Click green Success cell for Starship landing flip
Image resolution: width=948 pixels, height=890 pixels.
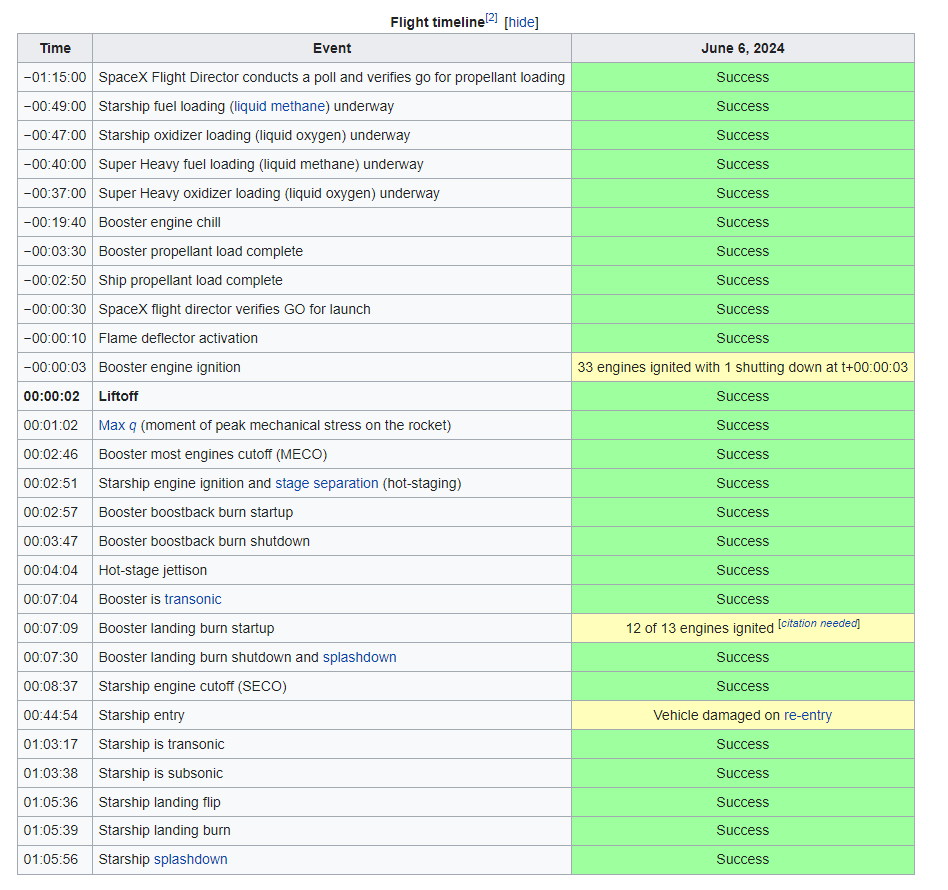point(742,802)
